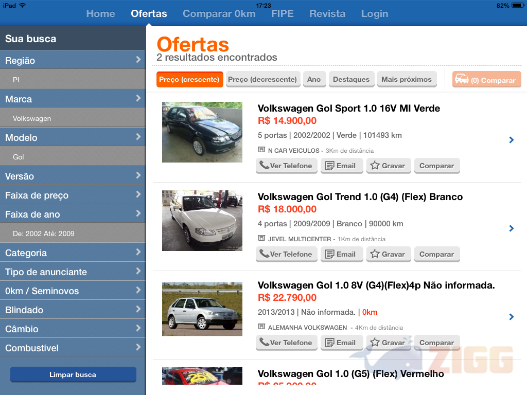
Task: Open the FIPE tab
Action: click(282, 14)
